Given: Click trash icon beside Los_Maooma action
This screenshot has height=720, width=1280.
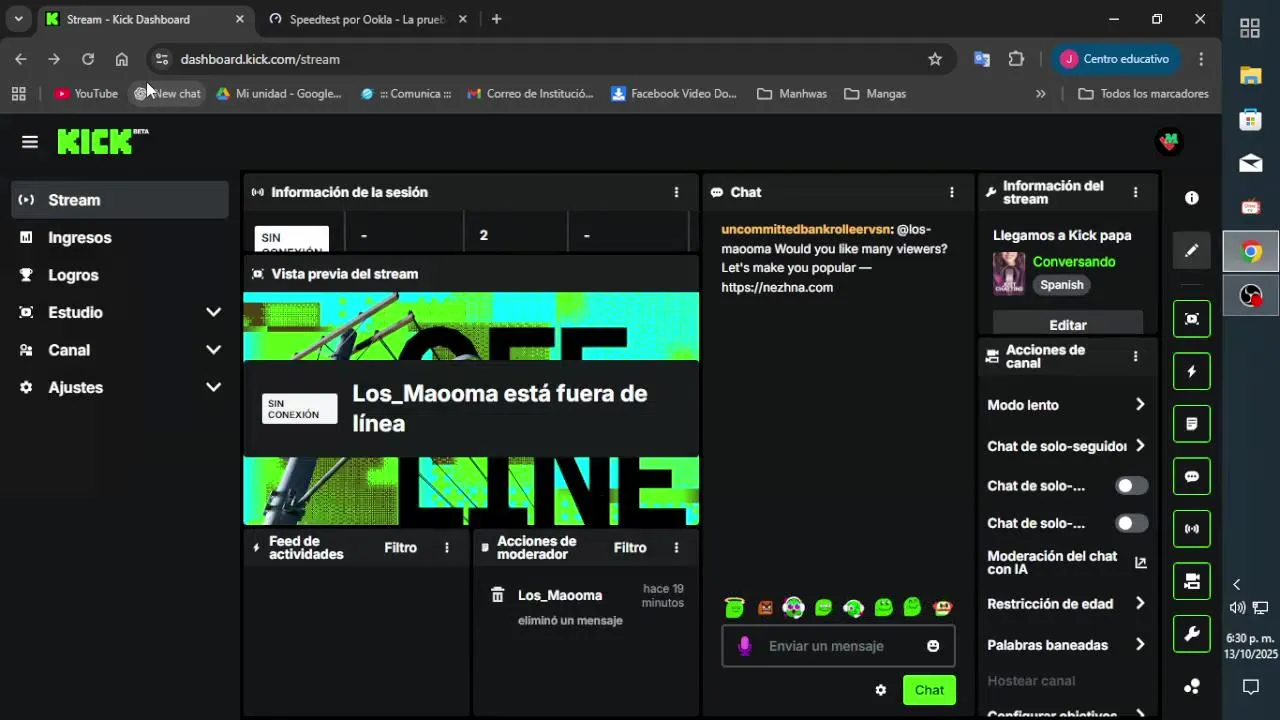Looking at the screenshot, I should click(x=497, y=595).
